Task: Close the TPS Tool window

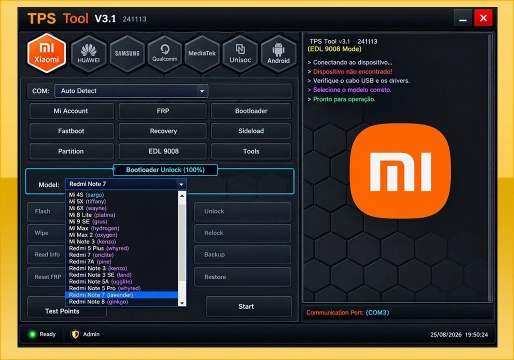Action: click(x=483, y=18)
